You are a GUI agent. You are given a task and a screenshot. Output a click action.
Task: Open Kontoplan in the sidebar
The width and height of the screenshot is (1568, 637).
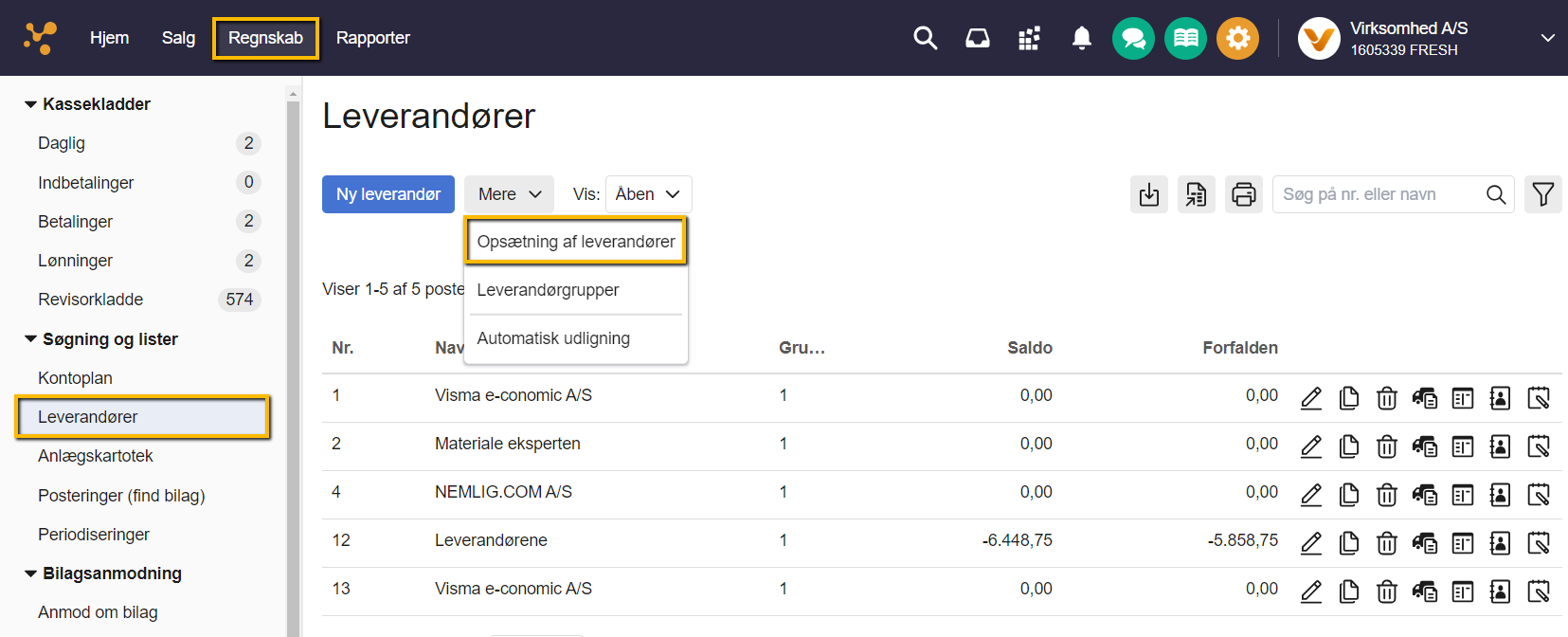coord(75,378)
